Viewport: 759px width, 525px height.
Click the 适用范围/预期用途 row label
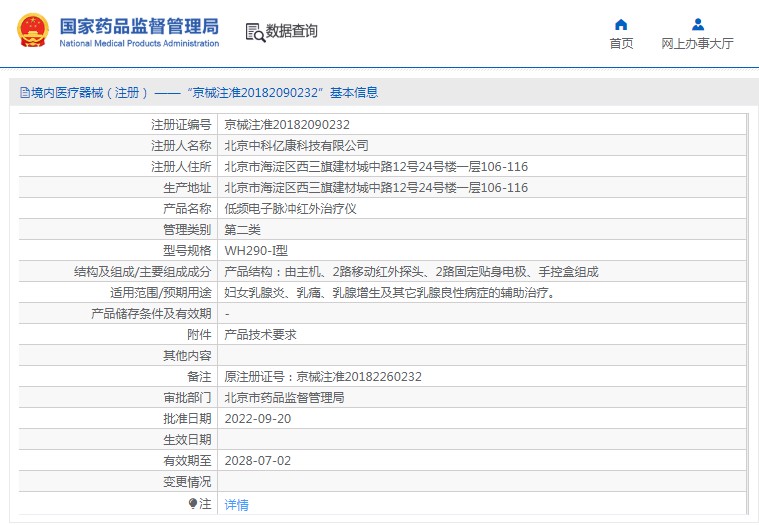pyautogui.click(x=161, y=293)
